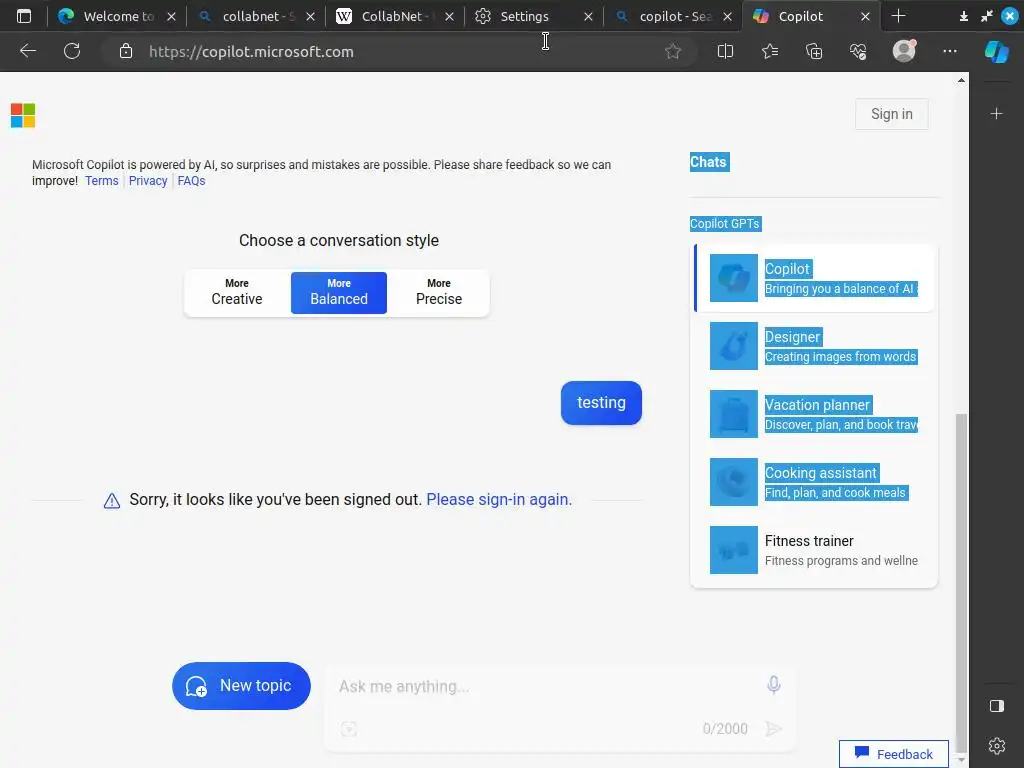
Task: Reload the page with refresh icon
Action: coord(72,51)
